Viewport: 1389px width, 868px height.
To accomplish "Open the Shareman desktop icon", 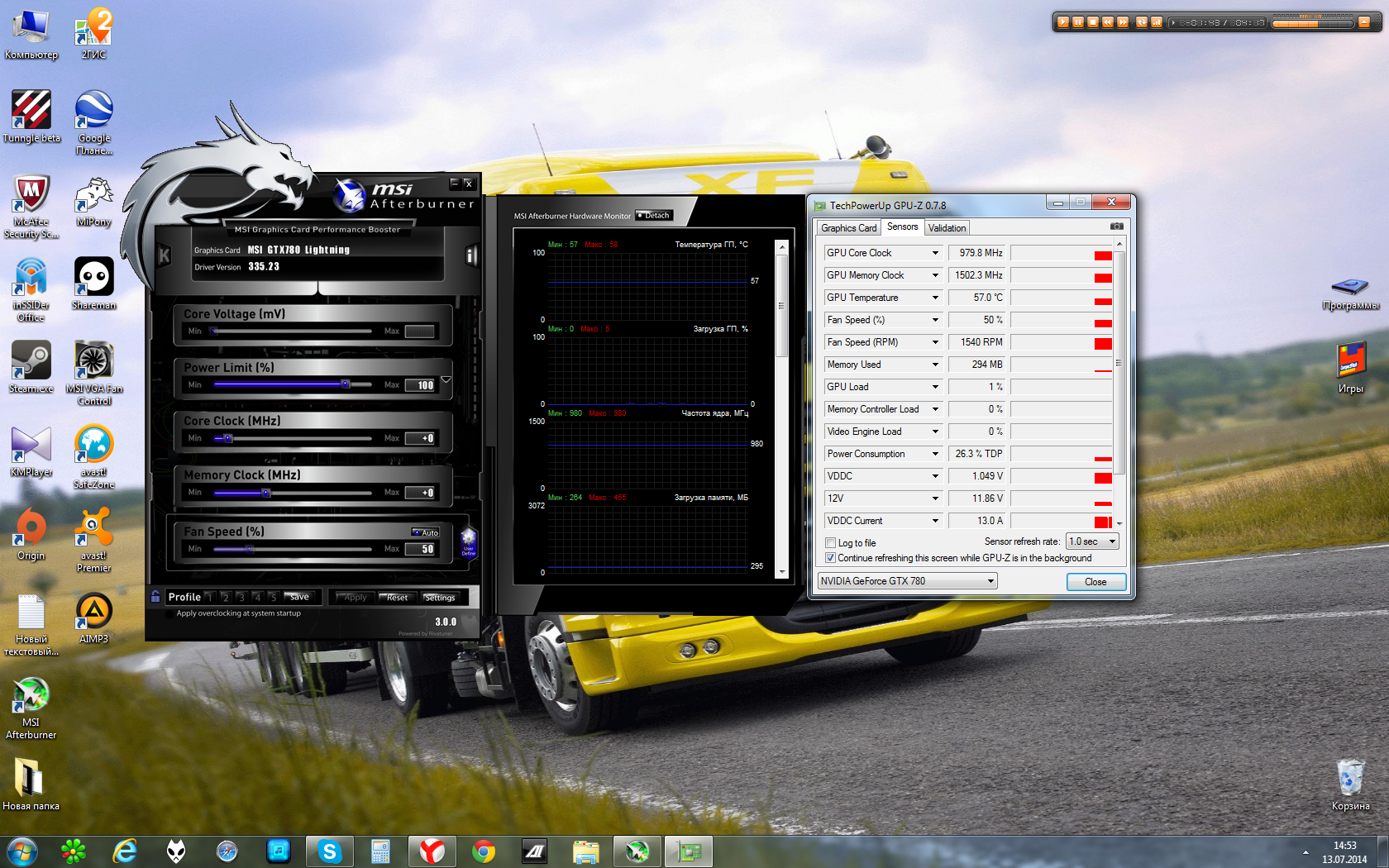I will [x=94, y=284].
